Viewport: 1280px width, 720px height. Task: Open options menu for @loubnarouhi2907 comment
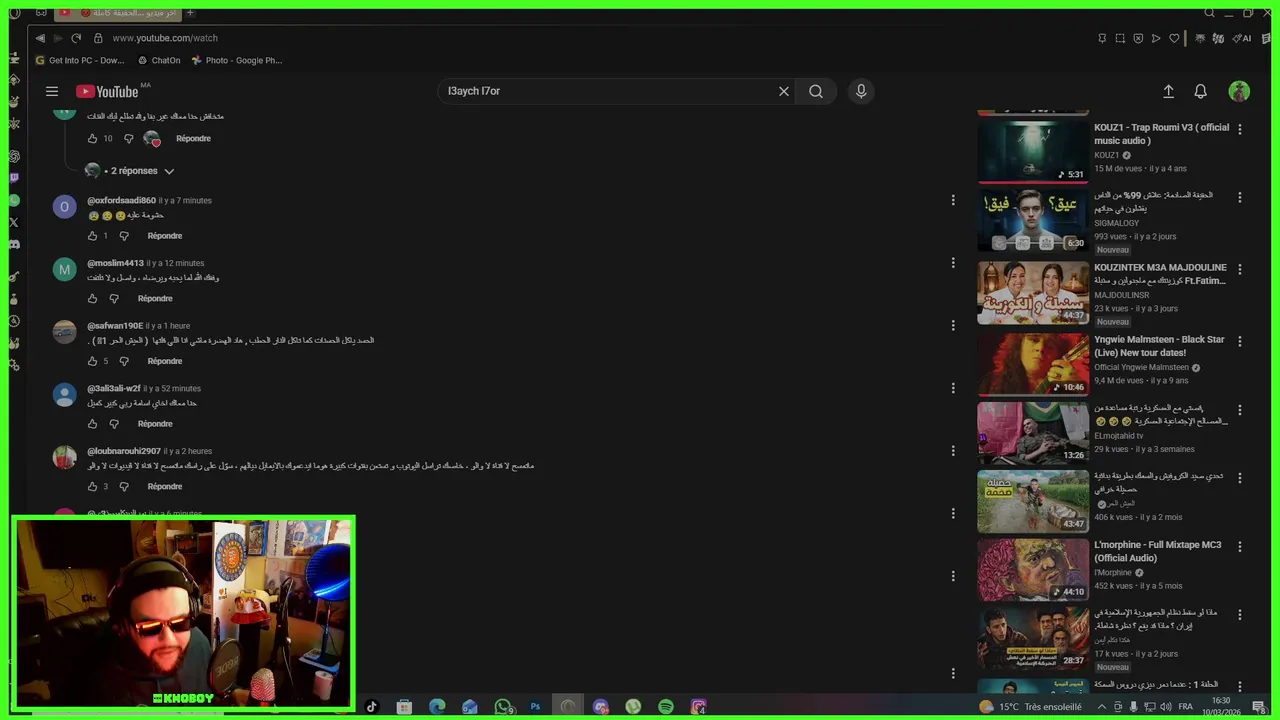tap(953, 451)
